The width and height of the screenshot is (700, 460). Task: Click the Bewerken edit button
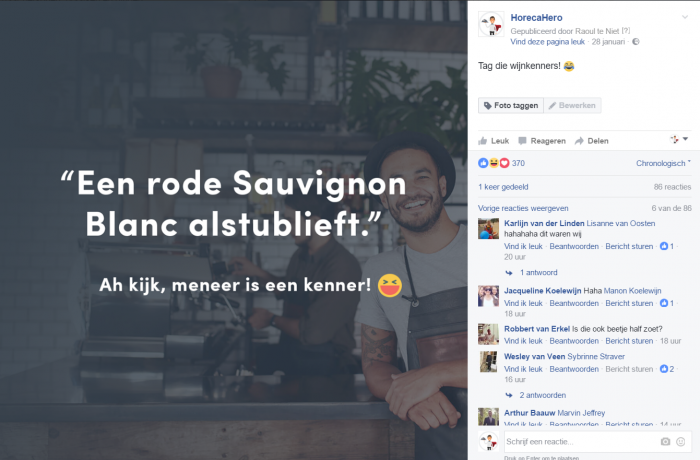pos(572,105)
